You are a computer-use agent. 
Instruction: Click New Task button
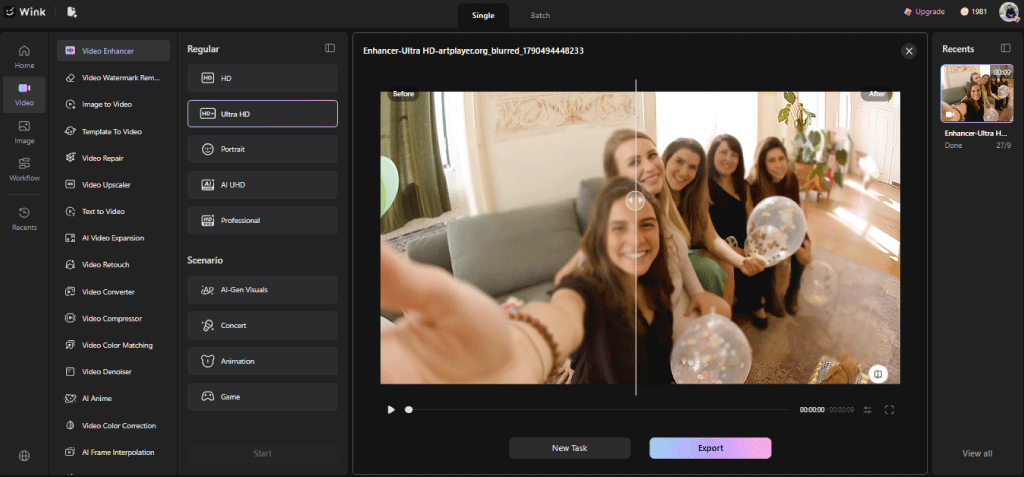point(569,448)
